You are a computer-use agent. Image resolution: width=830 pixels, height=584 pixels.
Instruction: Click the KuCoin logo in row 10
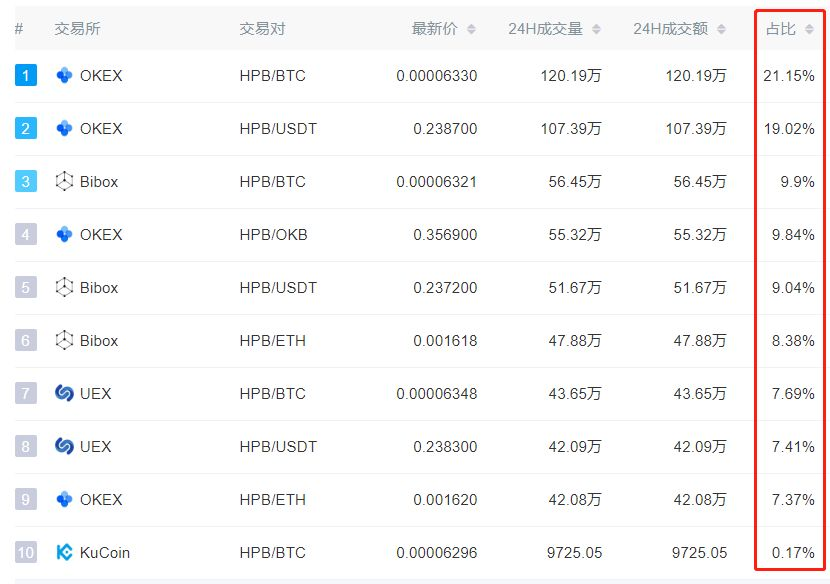tap(64, 552)
